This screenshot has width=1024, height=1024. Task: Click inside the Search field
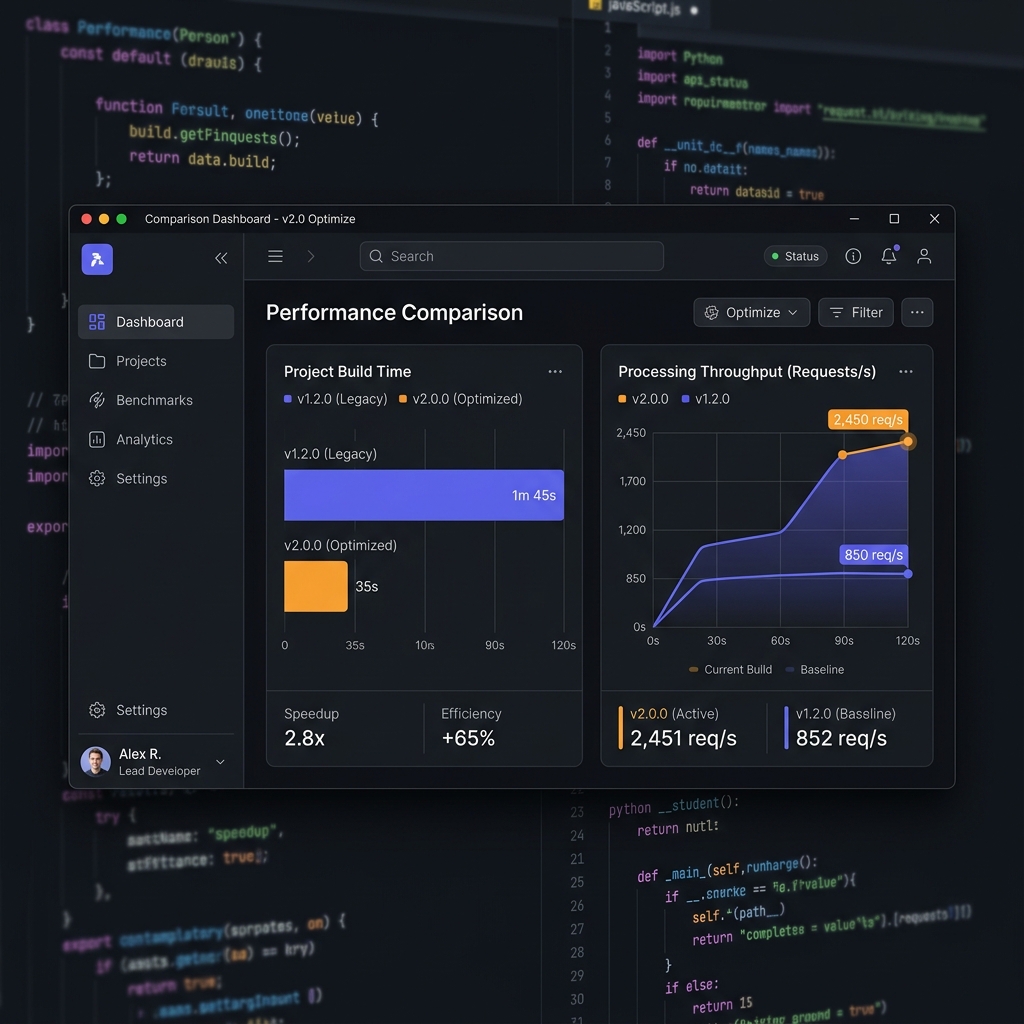(511, 256)
